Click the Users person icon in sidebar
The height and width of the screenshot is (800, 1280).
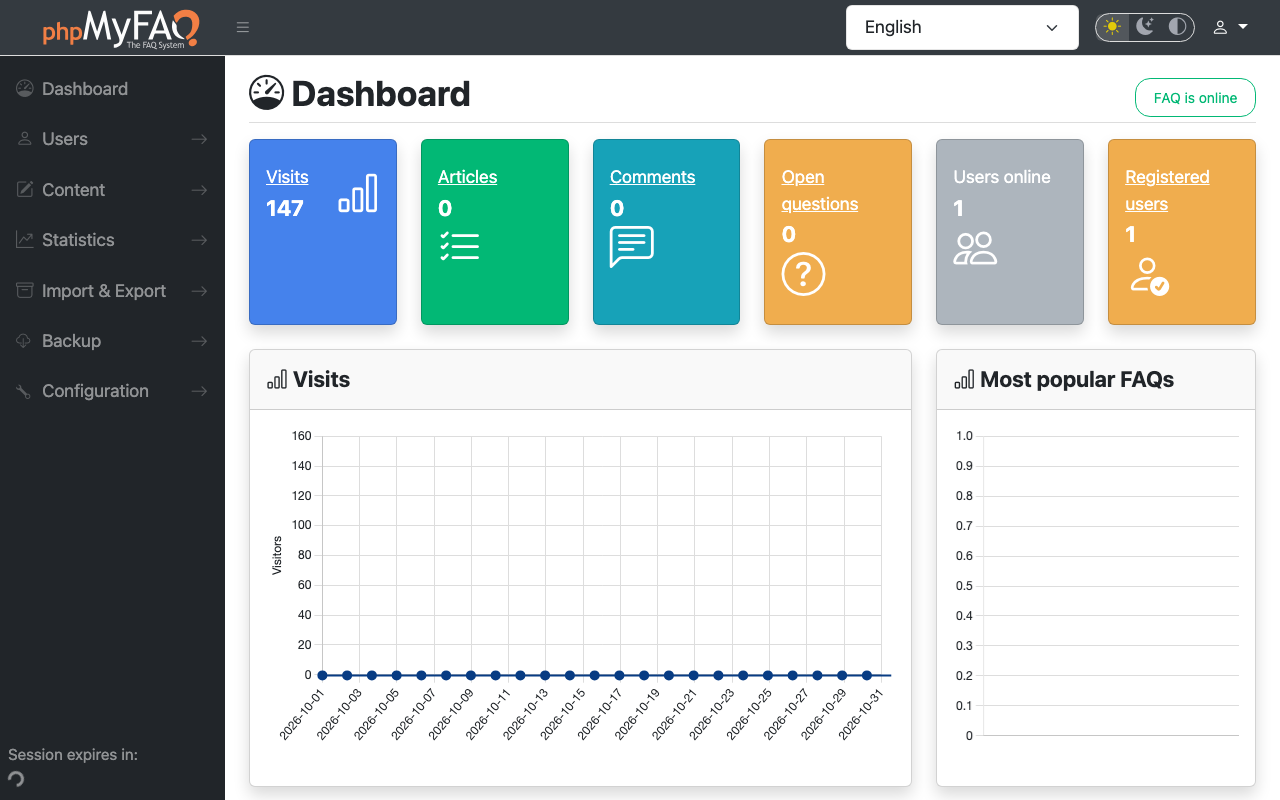[x=25, y=139]
